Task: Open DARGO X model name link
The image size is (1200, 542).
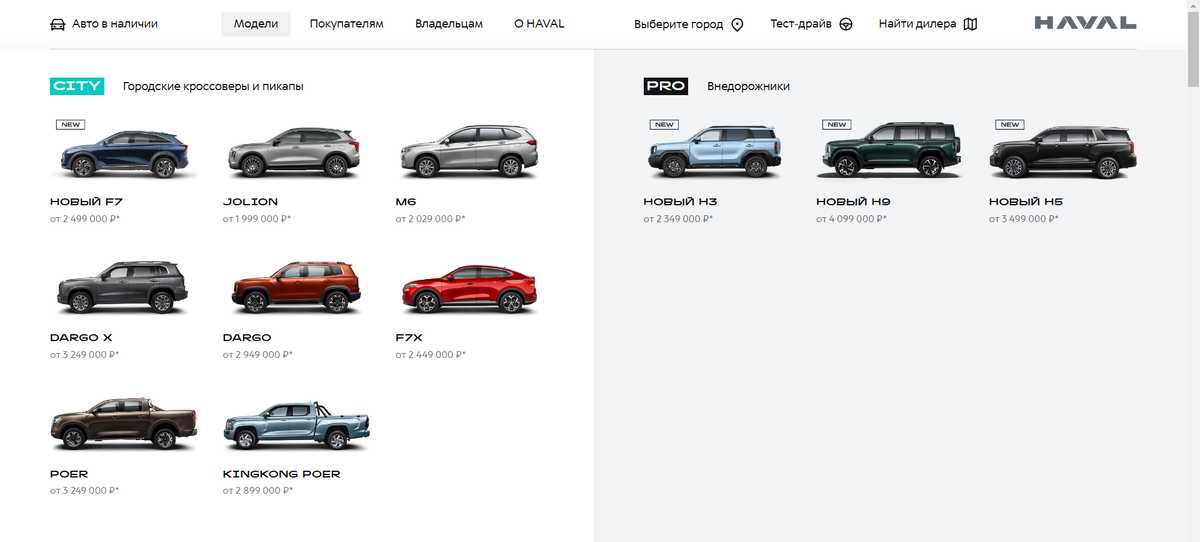Action: click(x=81, y=338)
